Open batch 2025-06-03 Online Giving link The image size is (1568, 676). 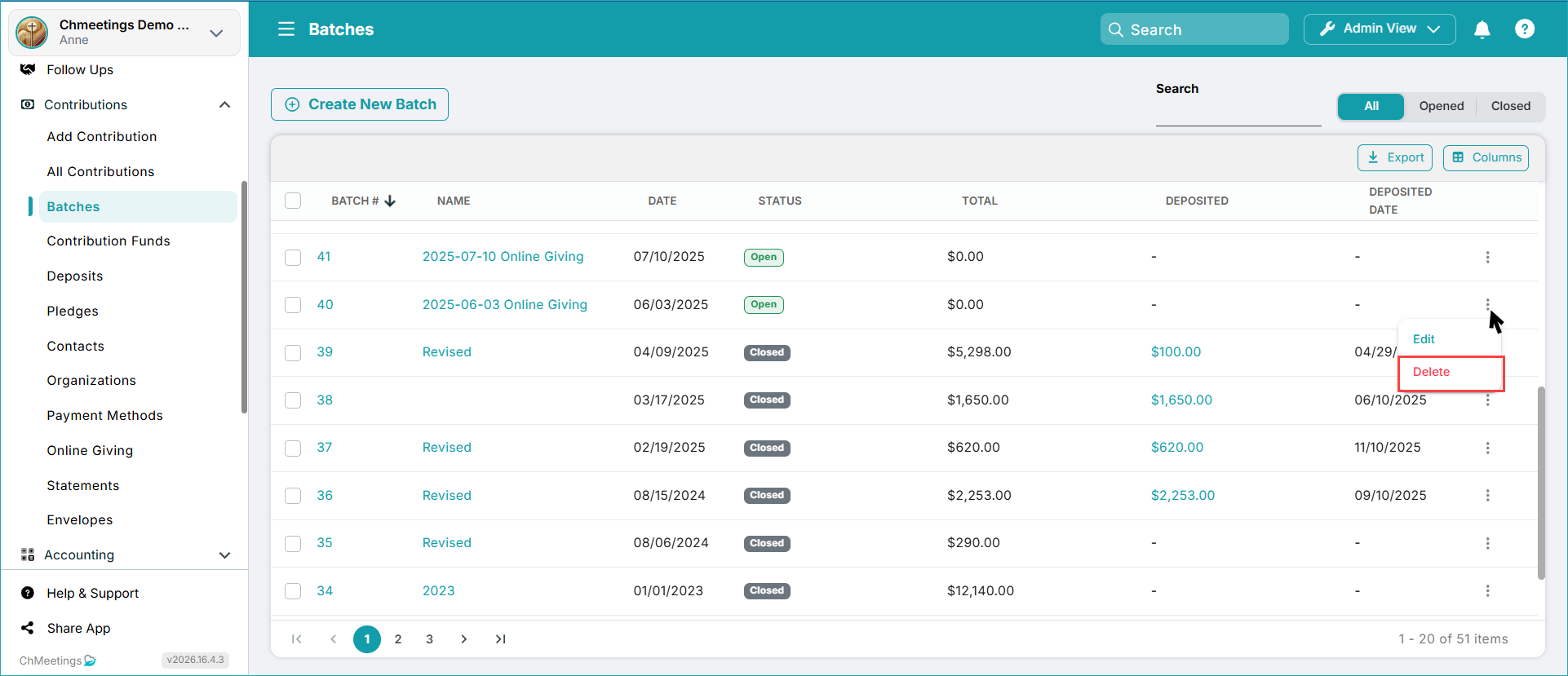[505, 304]
